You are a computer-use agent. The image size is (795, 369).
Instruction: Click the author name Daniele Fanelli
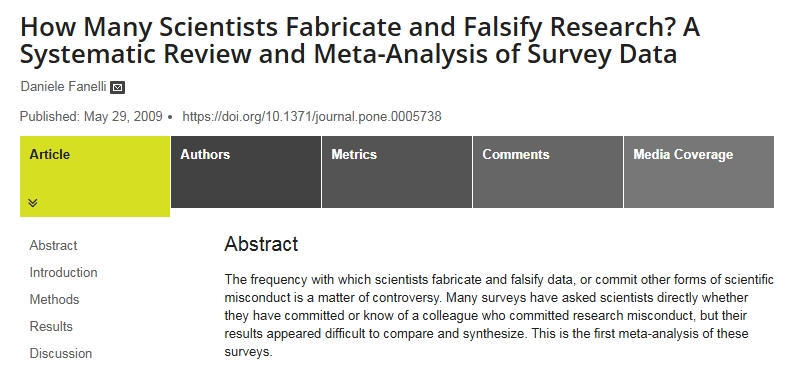point(63,87)
